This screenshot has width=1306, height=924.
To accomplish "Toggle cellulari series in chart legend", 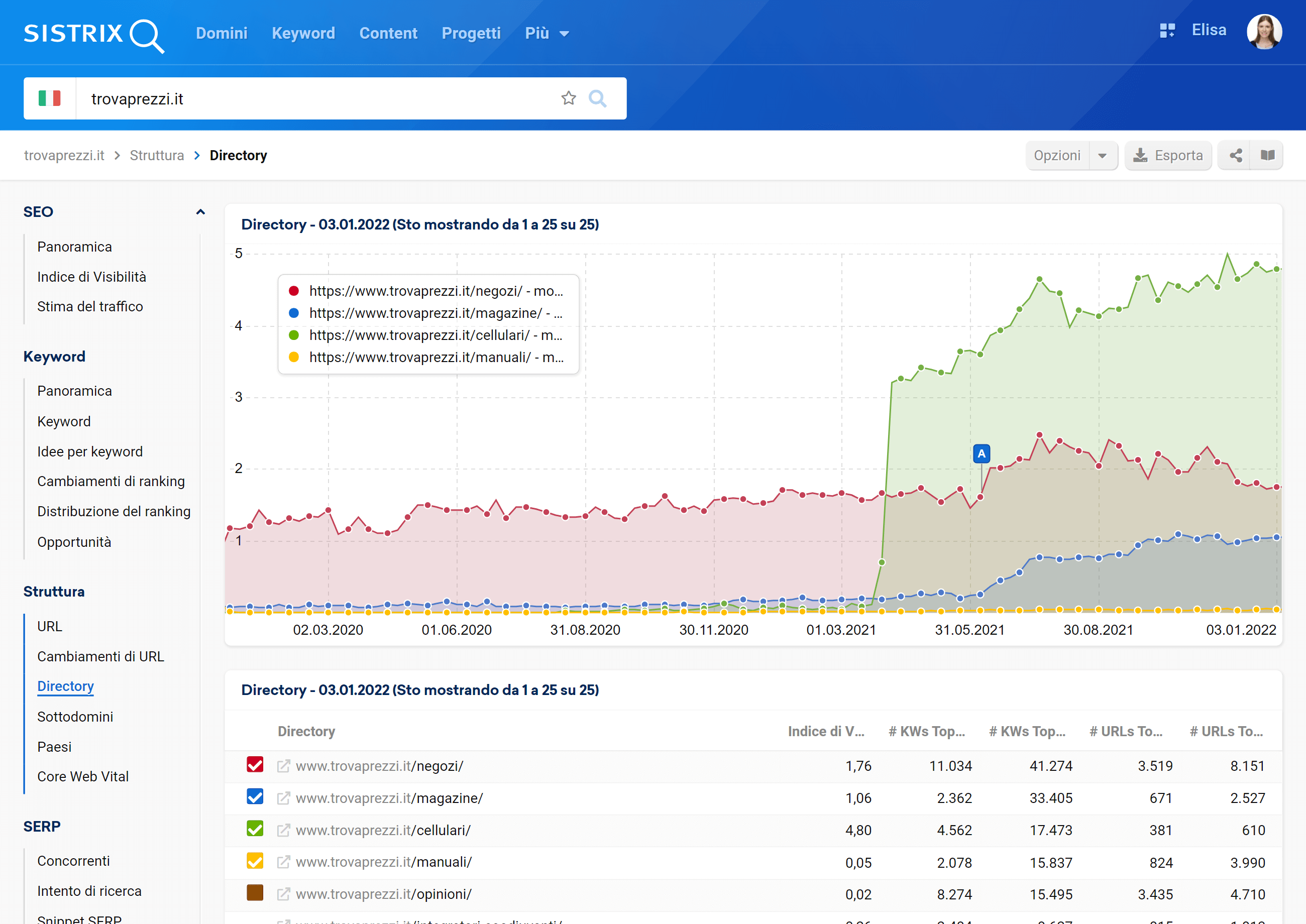I will point(426,335).
